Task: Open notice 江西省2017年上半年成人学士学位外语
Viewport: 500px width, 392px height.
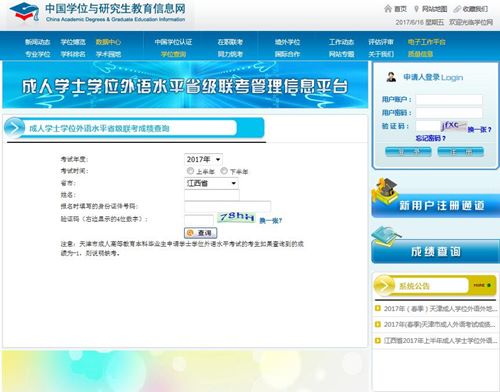Action: pyautogui.click(x=440, y=340)
